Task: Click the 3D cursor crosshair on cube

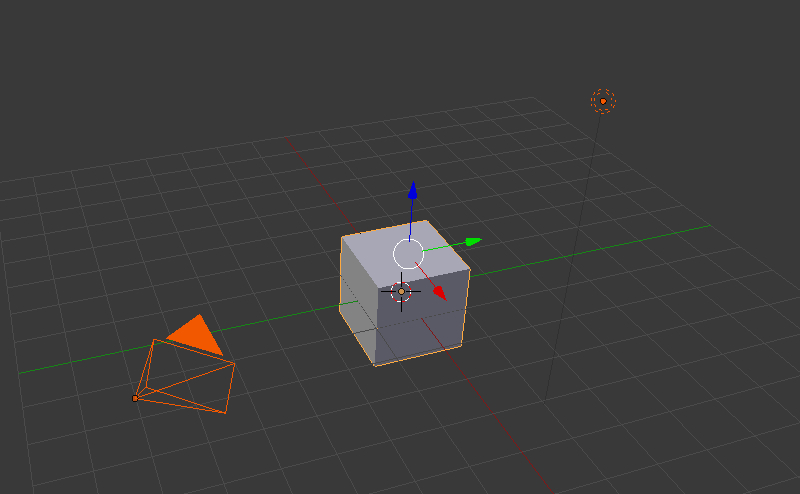Action: point(401,291)
